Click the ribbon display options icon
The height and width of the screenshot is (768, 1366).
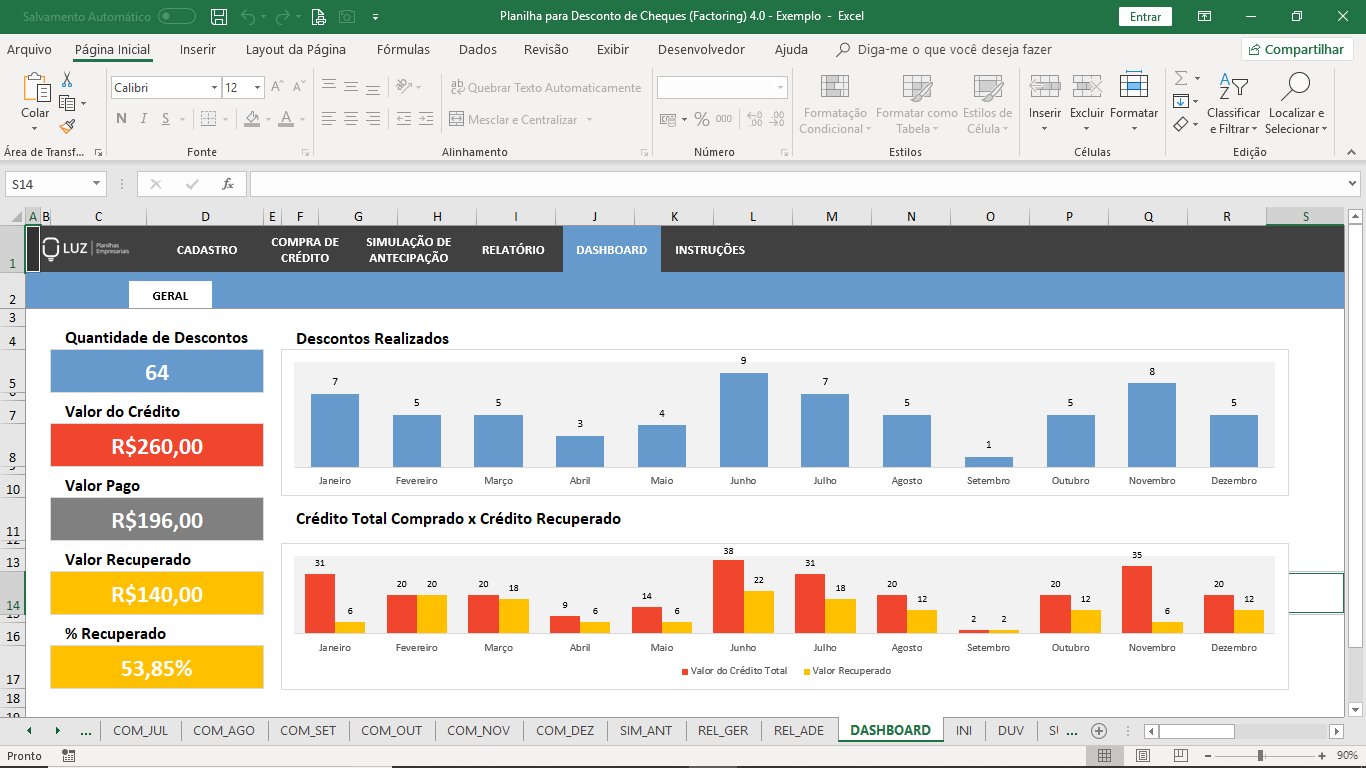[x=1205, y=16]
